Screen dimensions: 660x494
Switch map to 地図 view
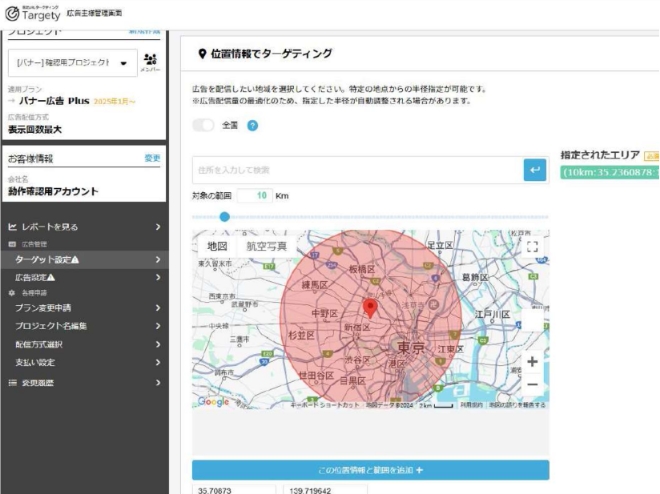coord(217,246)
